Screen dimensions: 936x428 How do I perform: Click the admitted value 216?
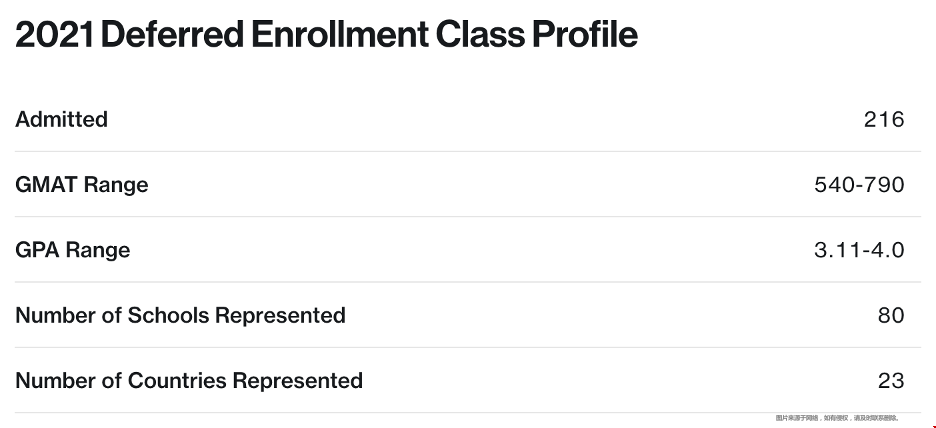(884, 119)
